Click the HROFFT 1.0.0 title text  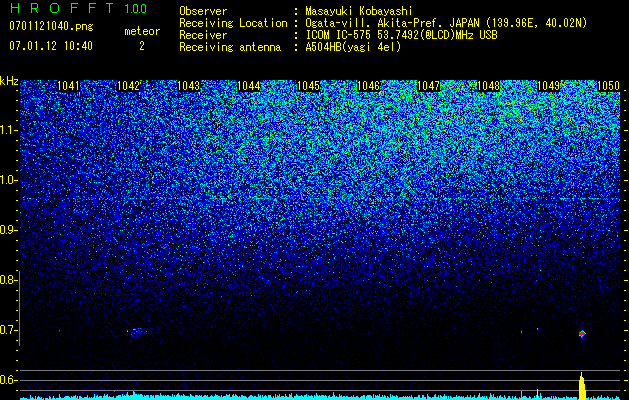(x=79, y=8)
